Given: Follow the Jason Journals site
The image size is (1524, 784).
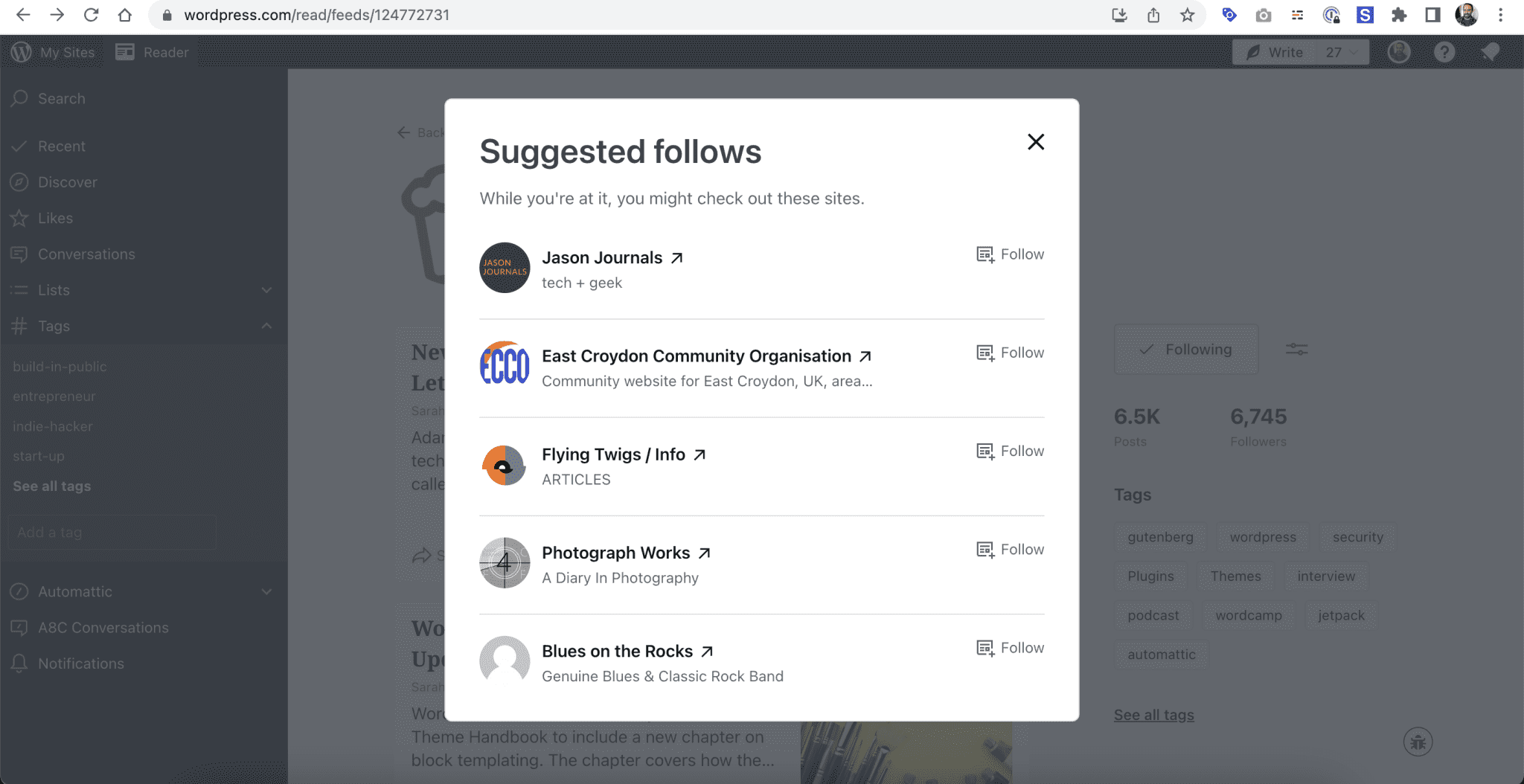Looking at the screenshot, I should 1010,254.
